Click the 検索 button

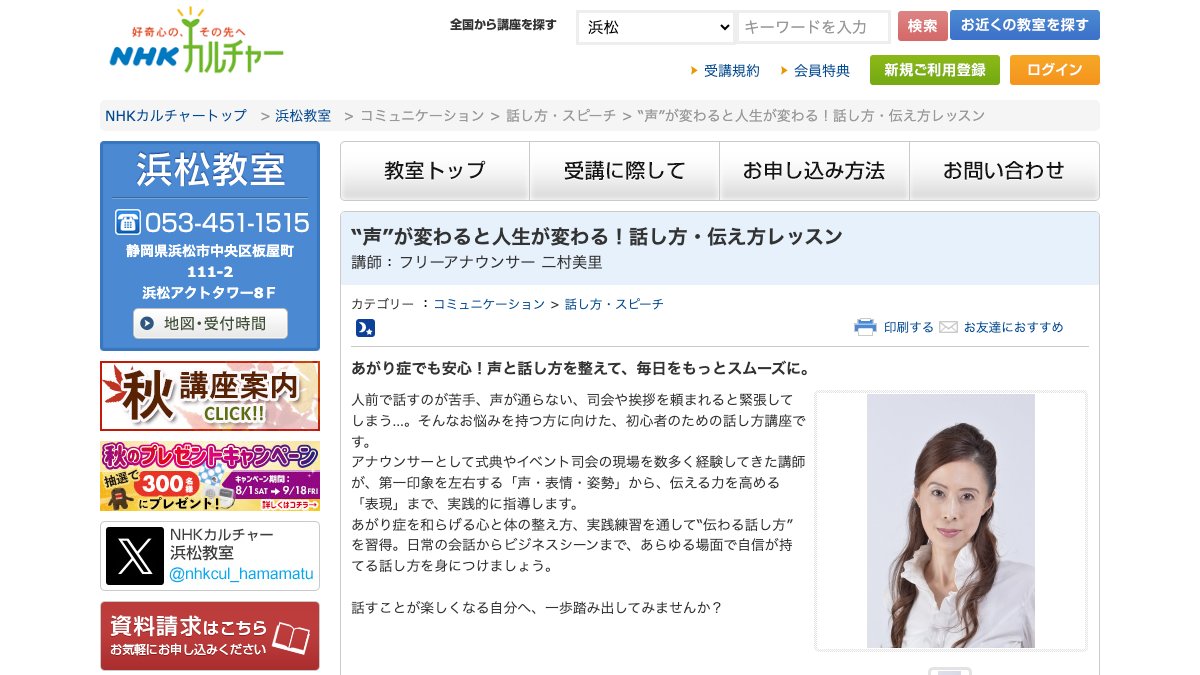[922, 26]
